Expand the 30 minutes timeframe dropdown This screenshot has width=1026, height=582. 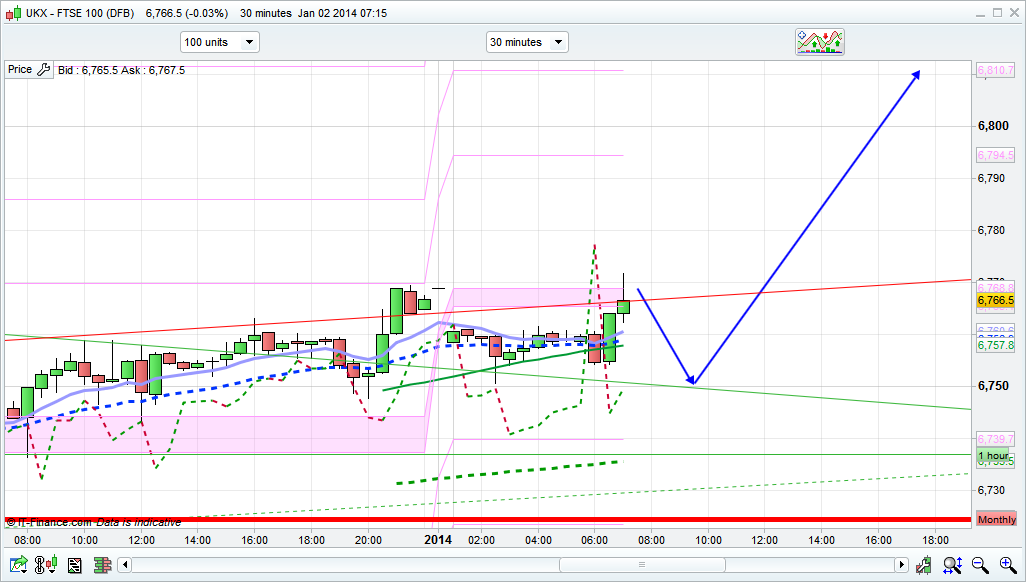tap(526, 42)
